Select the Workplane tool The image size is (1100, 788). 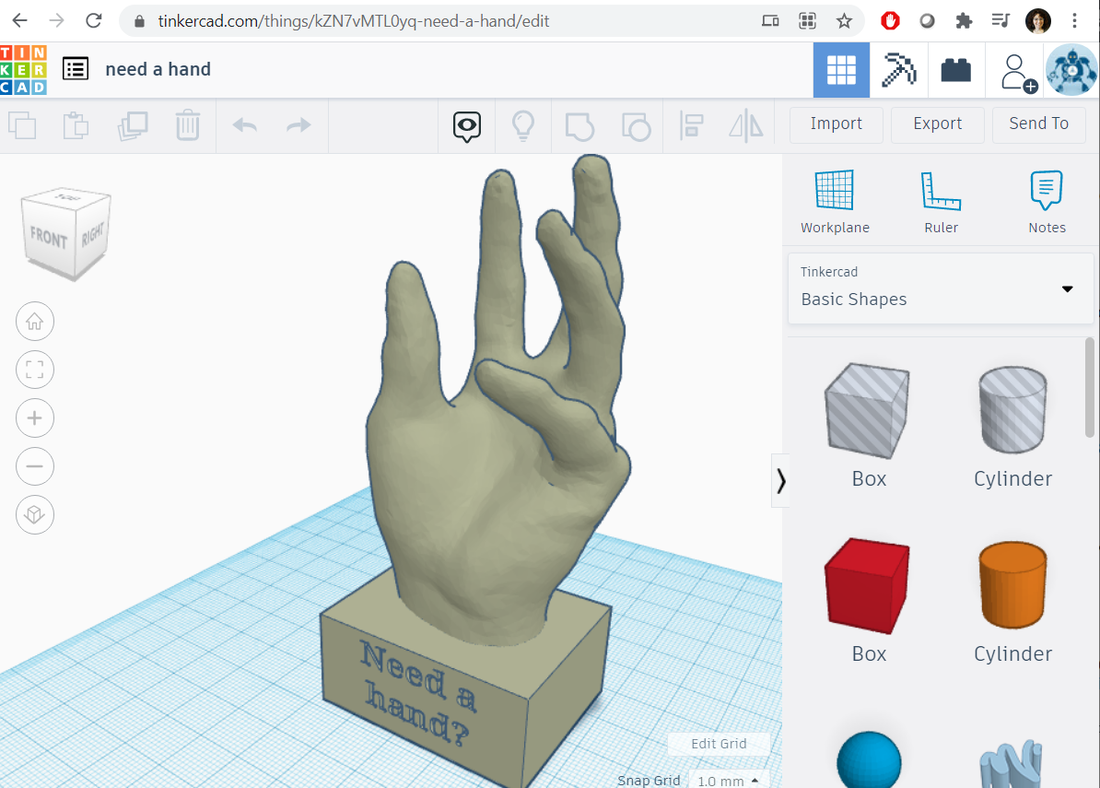tap(835, 201)
